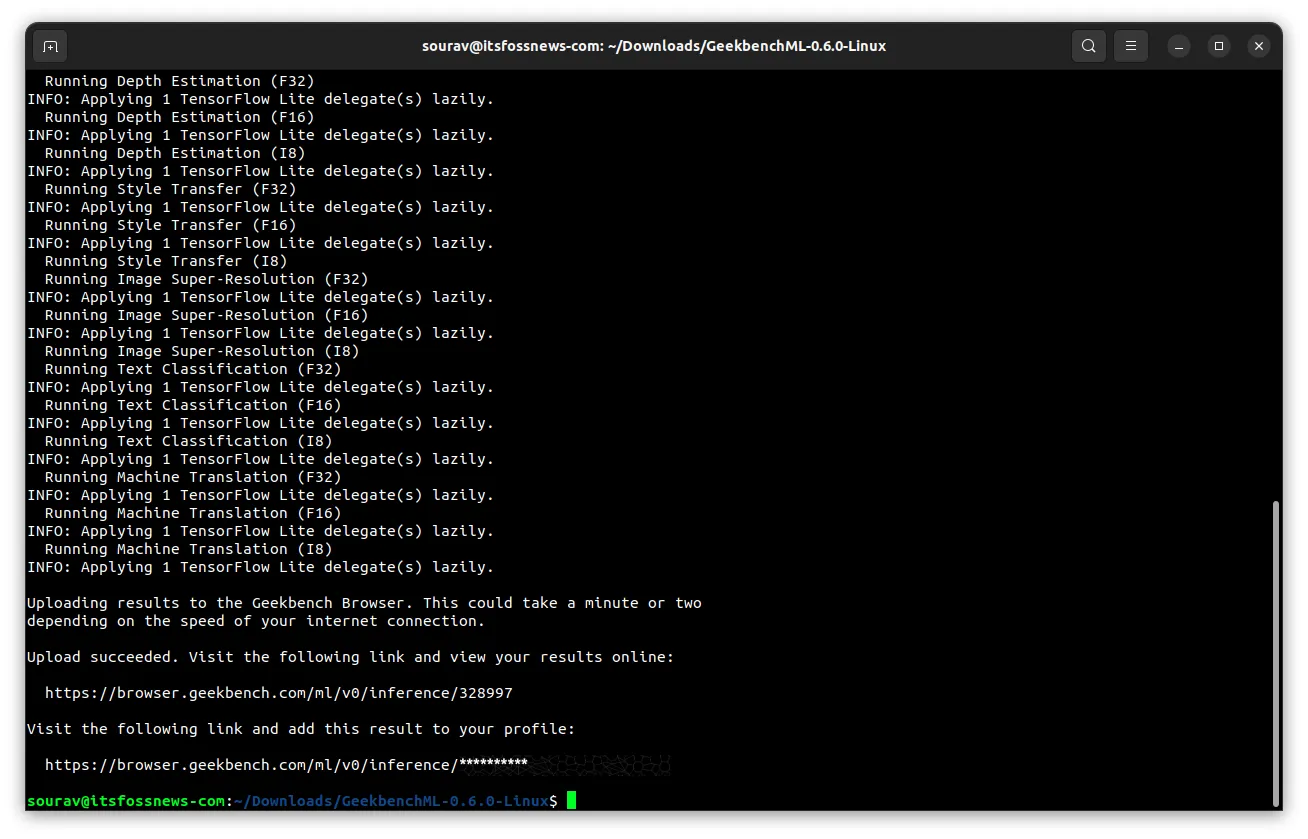The image size is (1308, 839).
Task: Maximize the terminal window
Action: click(1219, 46)
